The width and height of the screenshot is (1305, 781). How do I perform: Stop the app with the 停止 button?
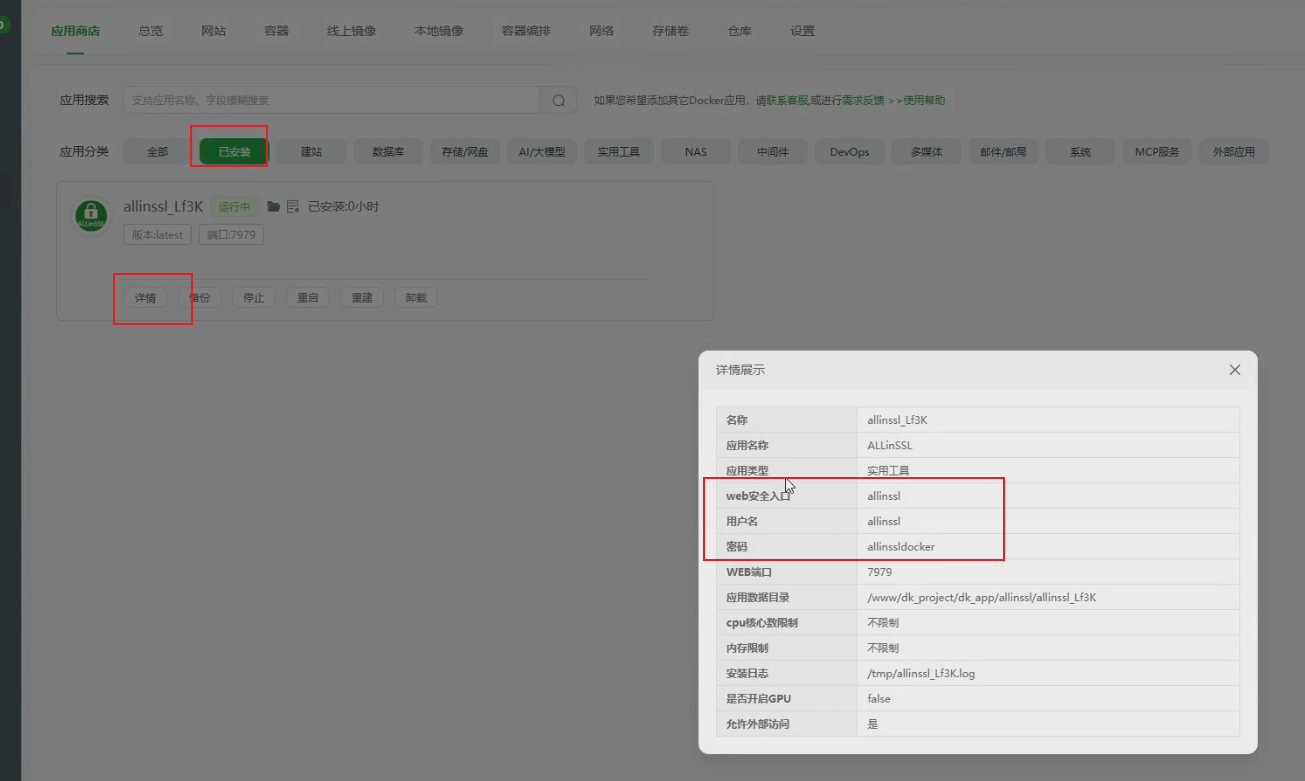(x=254, y=297)
